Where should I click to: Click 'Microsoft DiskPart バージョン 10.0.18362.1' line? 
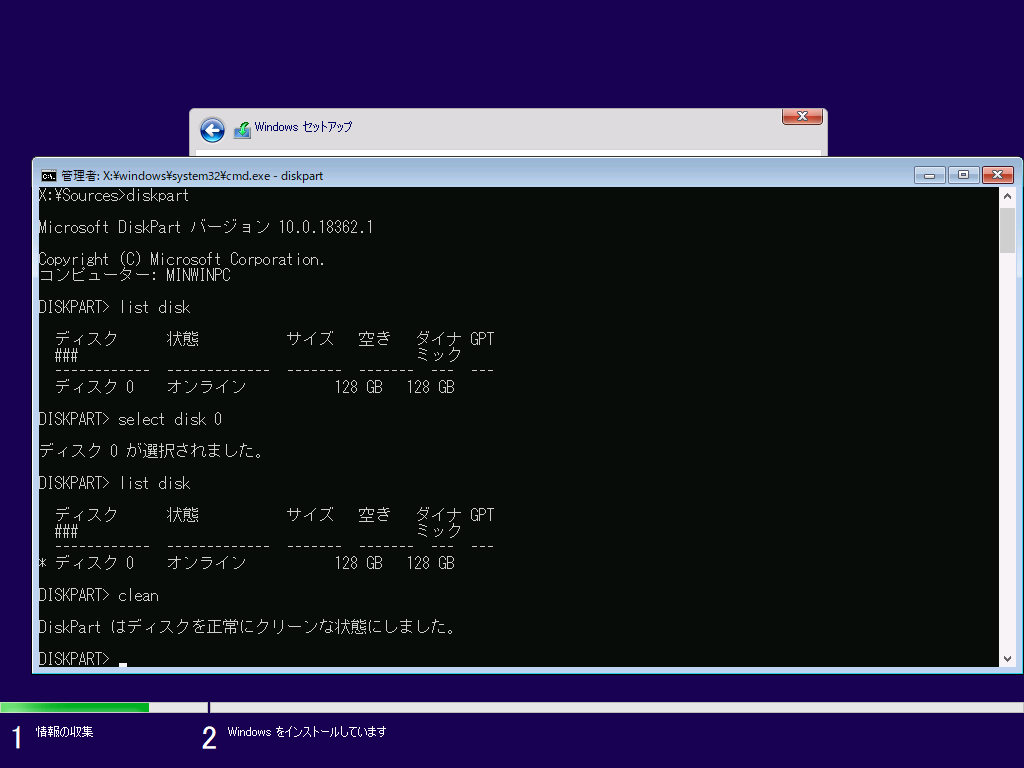206,227
